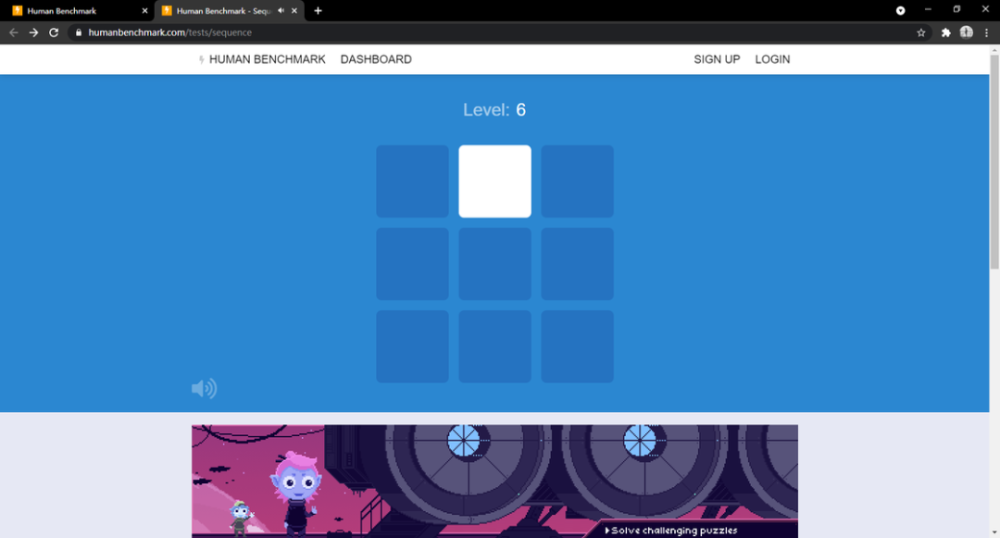
Task: Click the lightning bolt logo icon
Action: (202, 59)
